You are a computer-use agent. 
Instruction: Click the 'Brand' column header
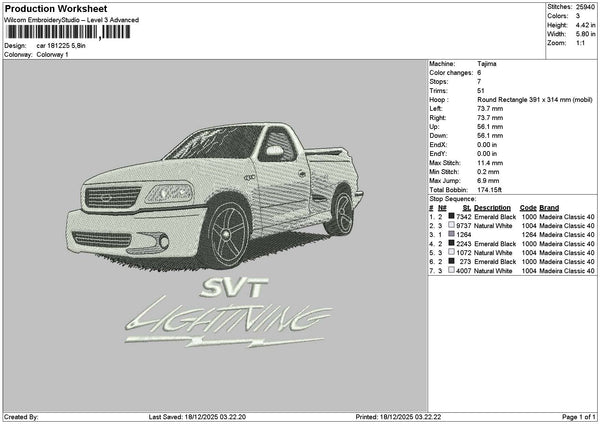pyautogui.click(x=549, y=208)
